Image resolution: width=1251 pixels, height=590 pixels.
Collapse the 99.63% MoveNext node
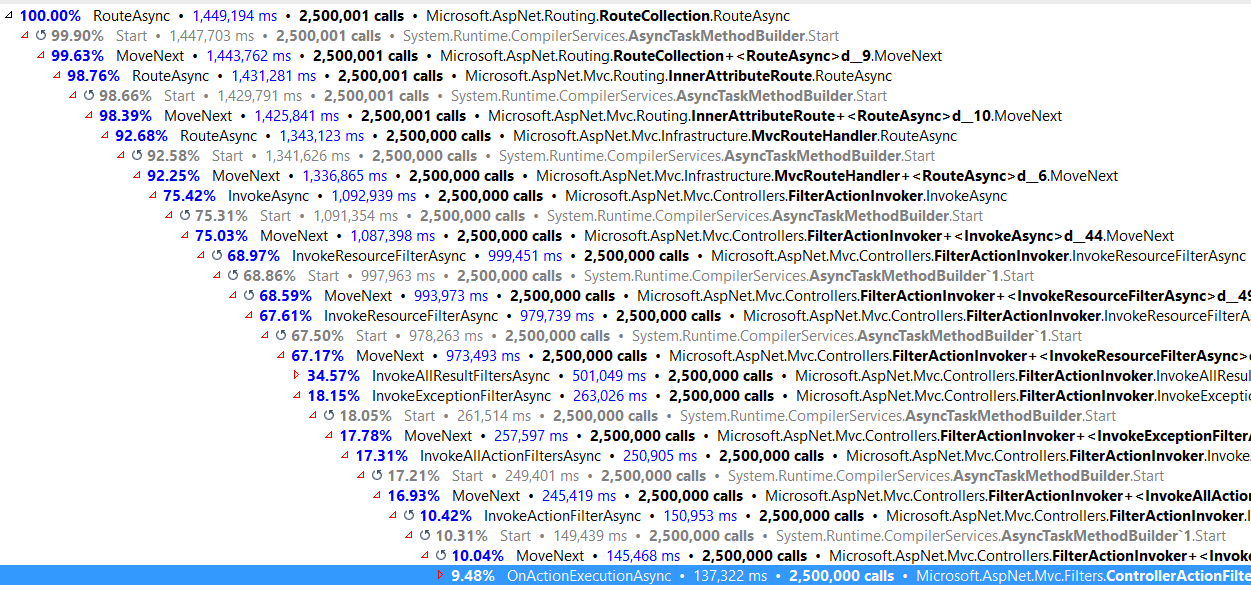point(40,56)
